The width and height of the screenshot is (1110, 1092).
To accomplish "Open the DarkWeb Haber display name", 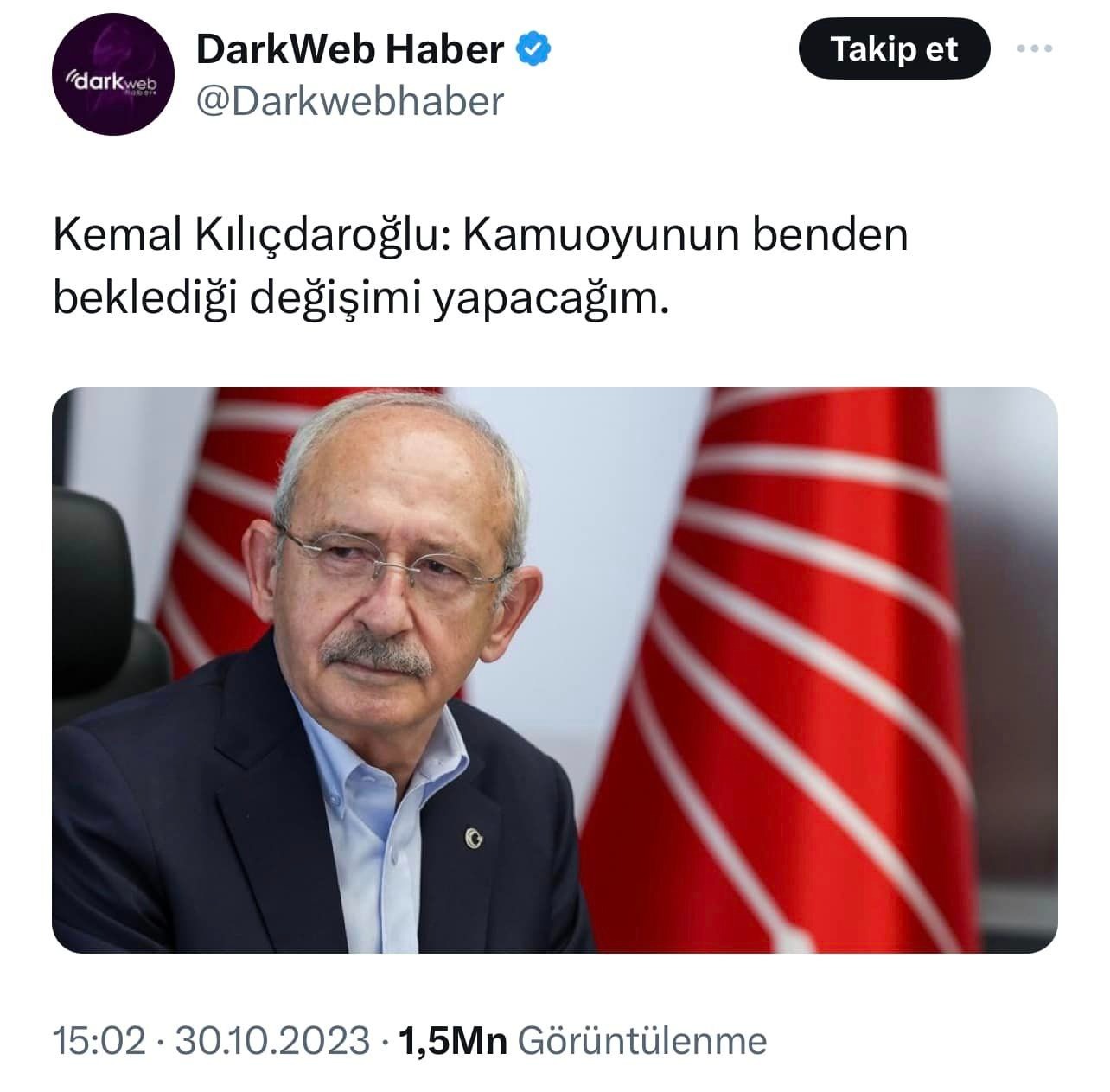I will (350, 49).
